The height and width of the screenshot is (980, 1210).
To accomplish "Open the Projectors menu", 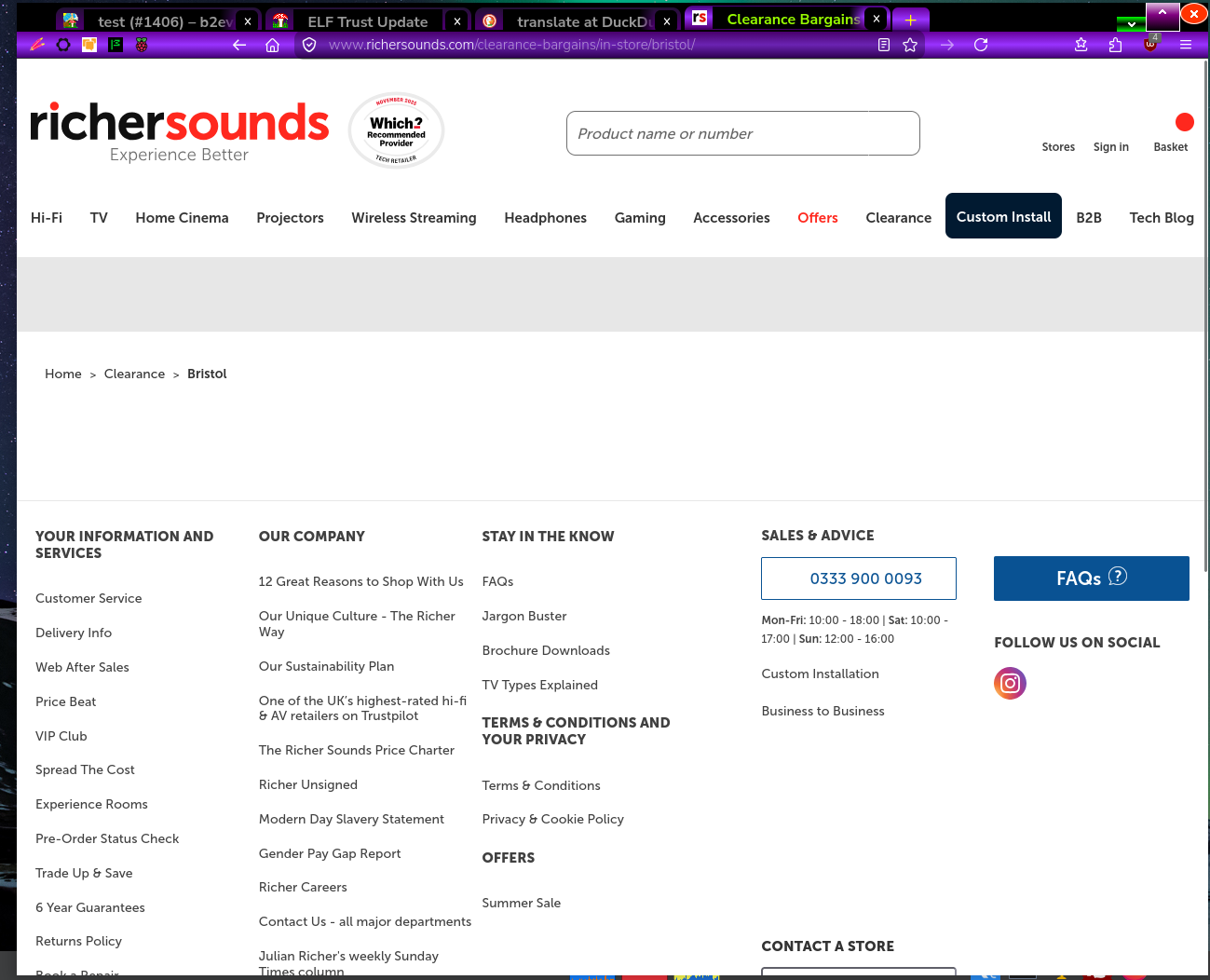I will pos(290,218).
